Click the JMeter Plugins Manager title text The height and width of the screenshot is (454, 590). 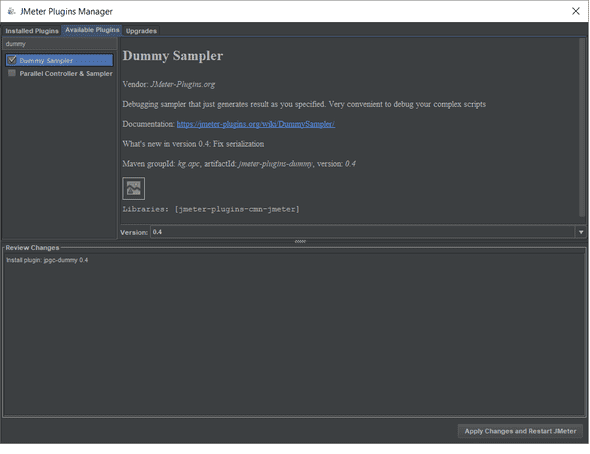[66, 12]
